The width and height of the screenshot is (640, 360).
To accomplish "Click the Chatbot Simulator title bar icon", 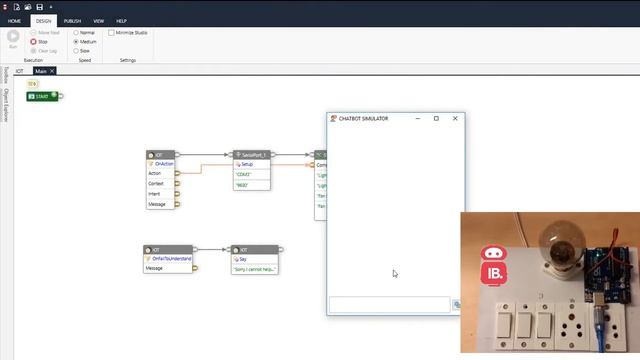I will pos(333,118).
